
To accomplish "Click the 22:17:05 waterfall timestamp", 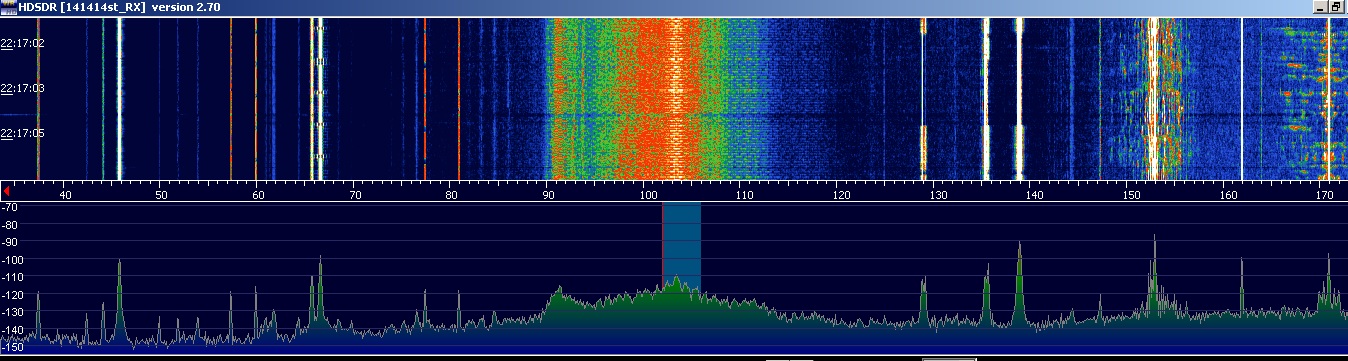I will 22,133.
